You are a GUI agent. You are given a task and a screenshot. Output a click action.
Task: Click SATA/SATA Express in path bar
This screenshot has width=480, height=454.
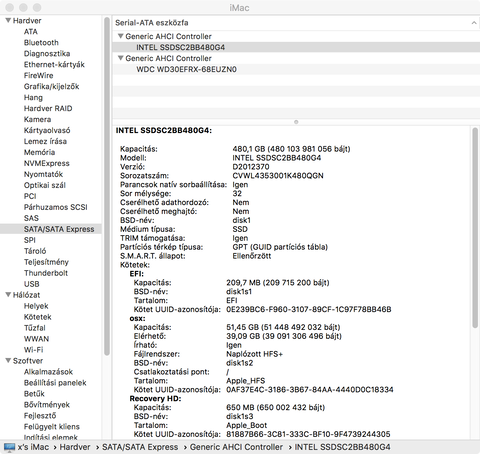tap(140, 447)
